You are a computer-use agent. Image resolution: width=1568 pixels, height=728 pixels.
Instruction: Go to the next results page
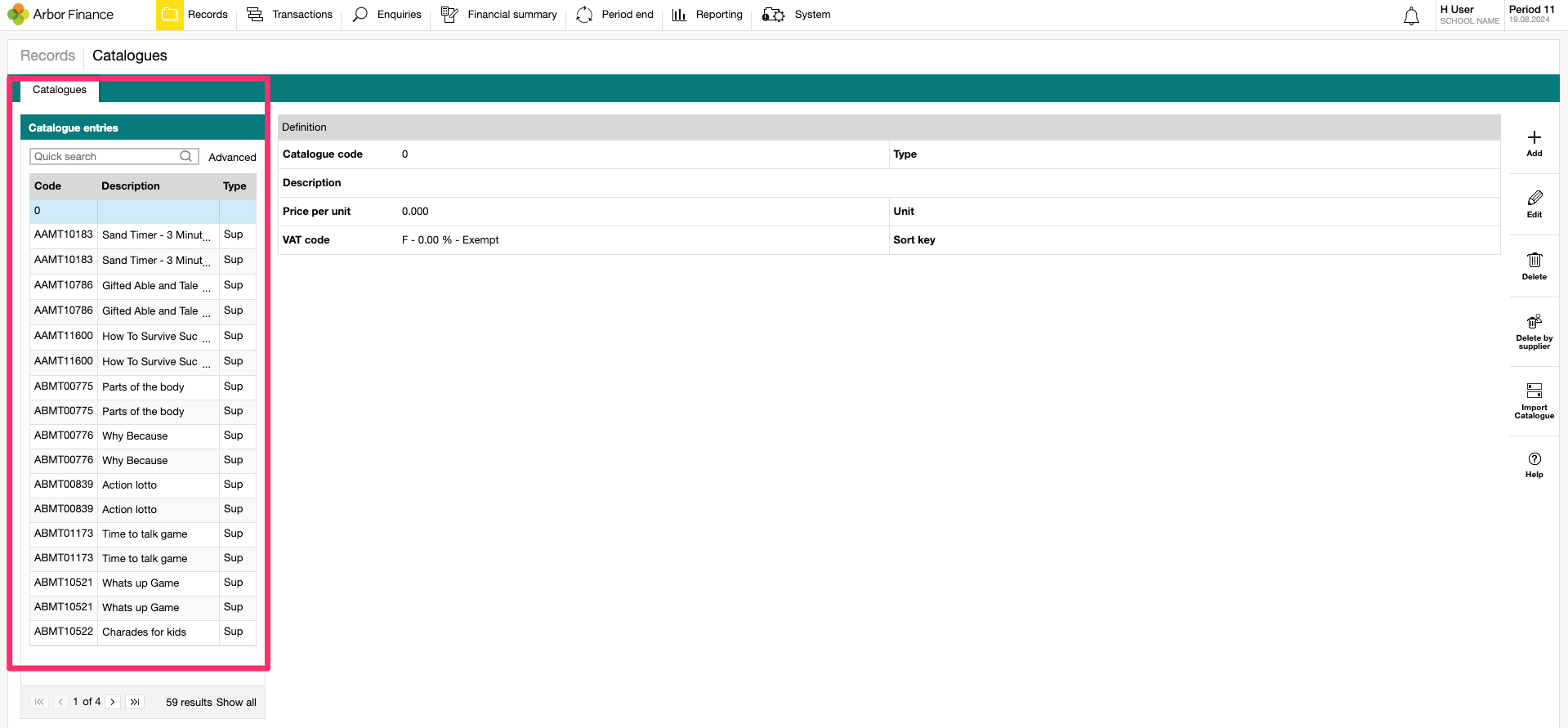point(113,702)
